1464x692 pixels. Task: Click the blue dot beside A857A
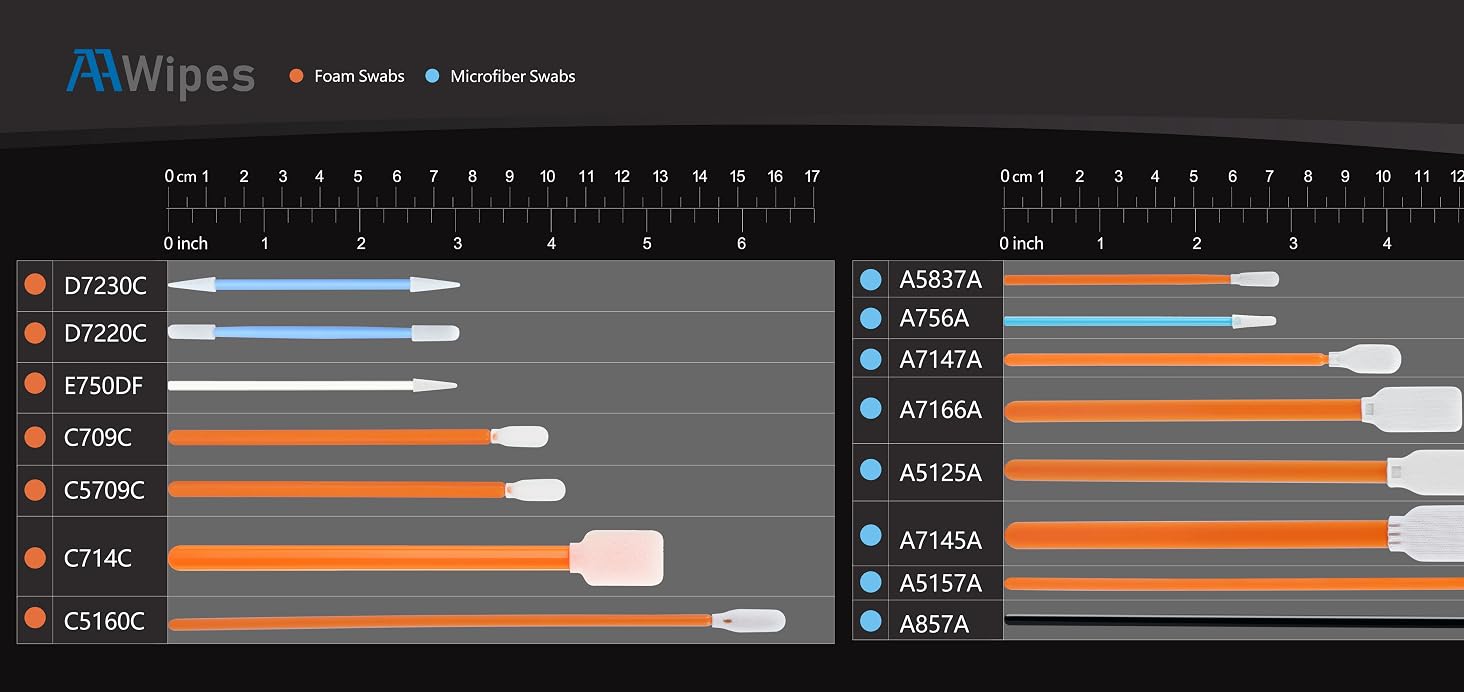870,620
